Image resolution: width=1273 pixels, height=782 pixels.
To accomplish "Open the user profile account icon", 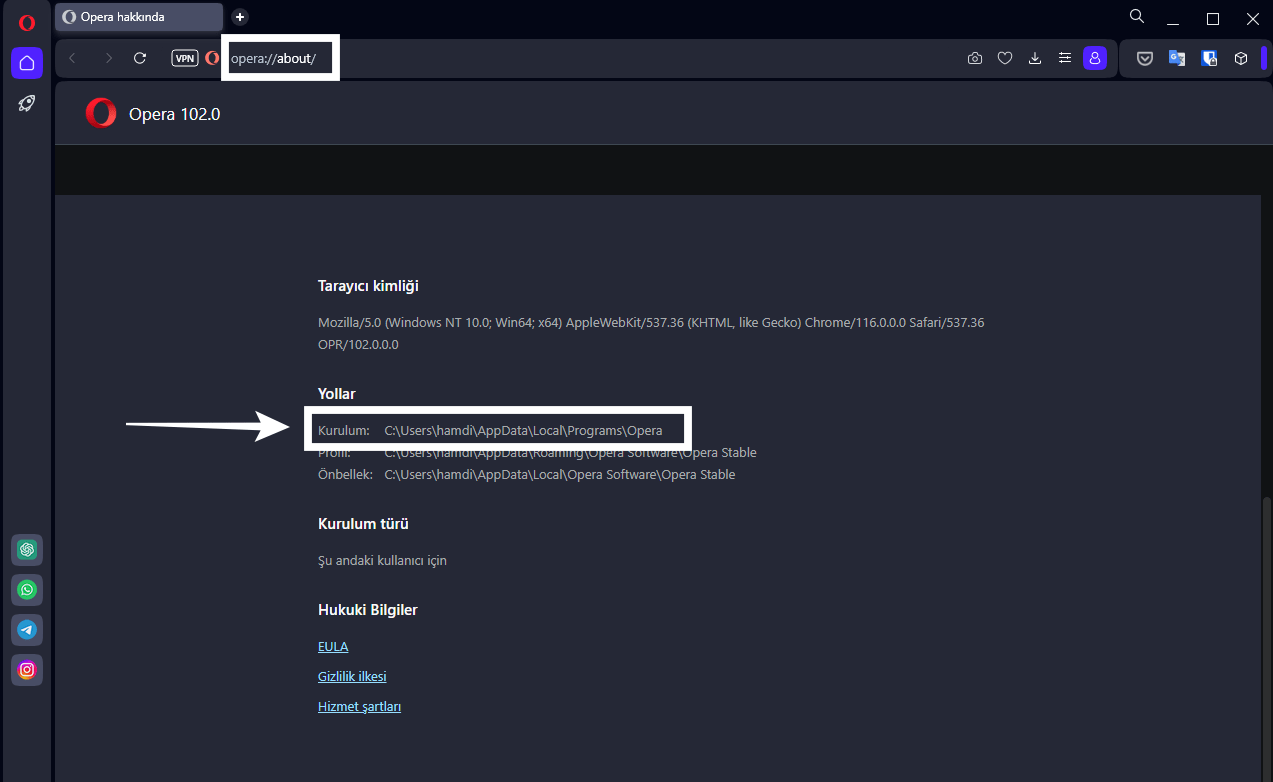I will (x=1095, y=58).
